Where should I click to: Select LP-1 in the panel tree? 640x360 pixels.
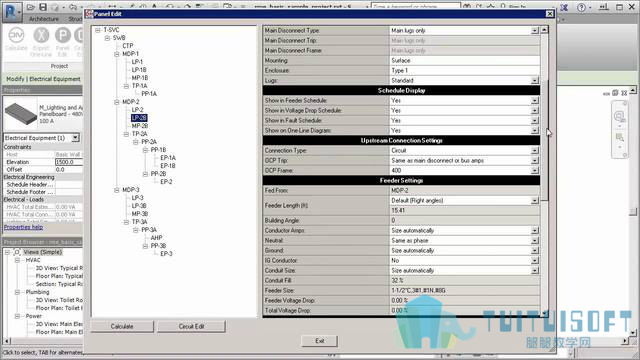click(137, 62)
